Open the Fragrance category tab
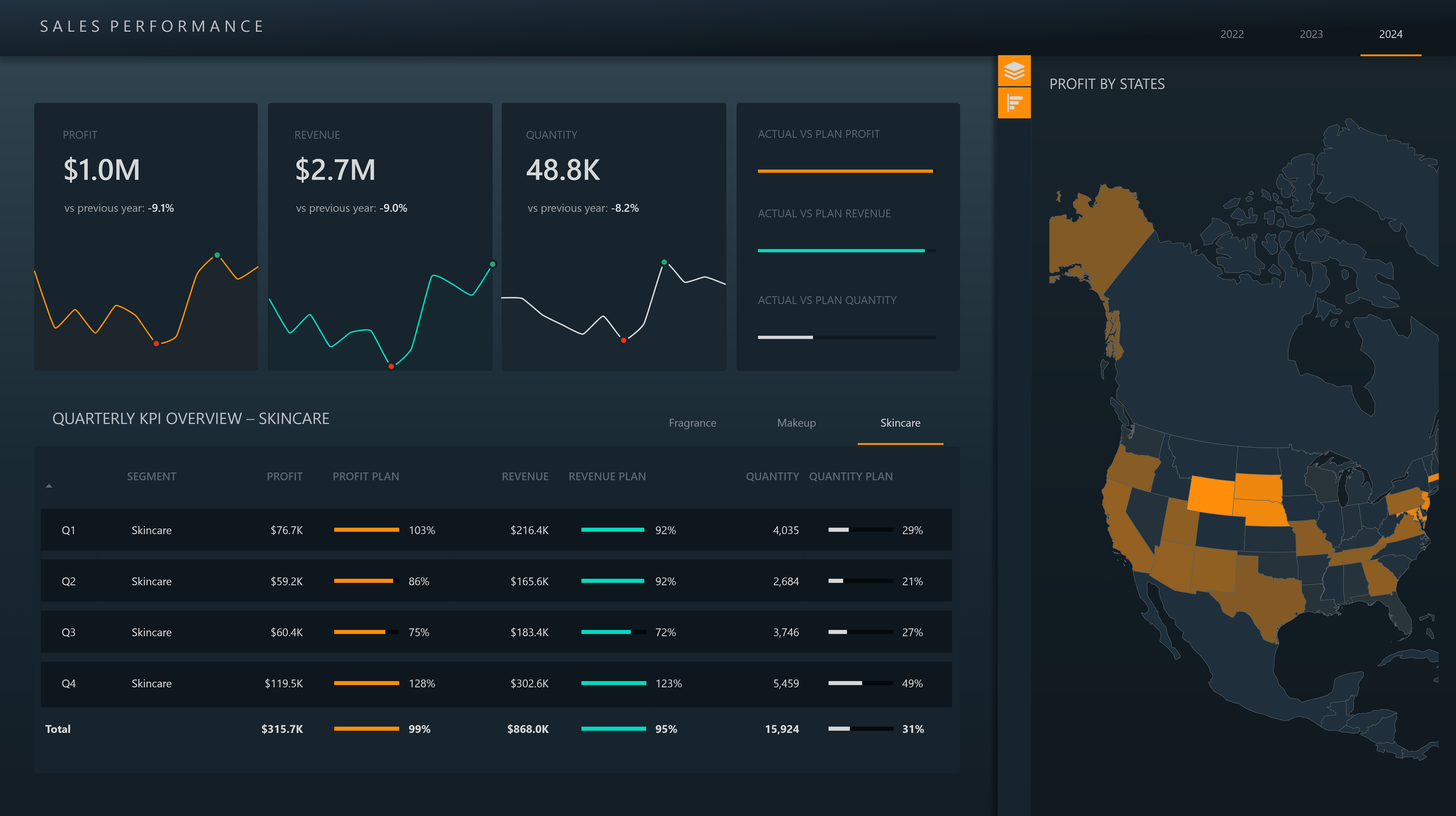 pos(692,423)
